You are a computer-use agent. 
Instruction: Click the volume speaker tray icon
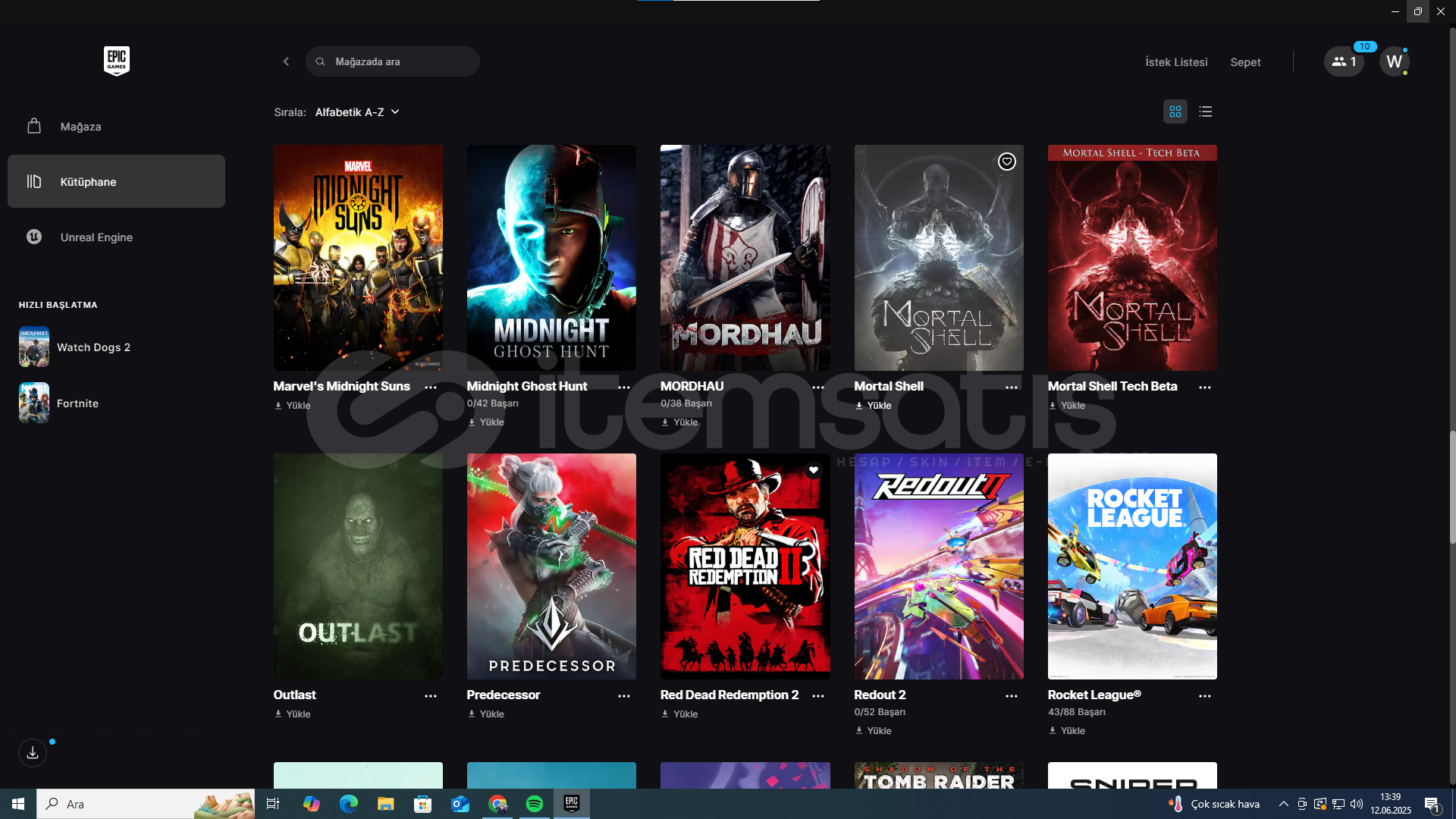tap(1357, 804)
